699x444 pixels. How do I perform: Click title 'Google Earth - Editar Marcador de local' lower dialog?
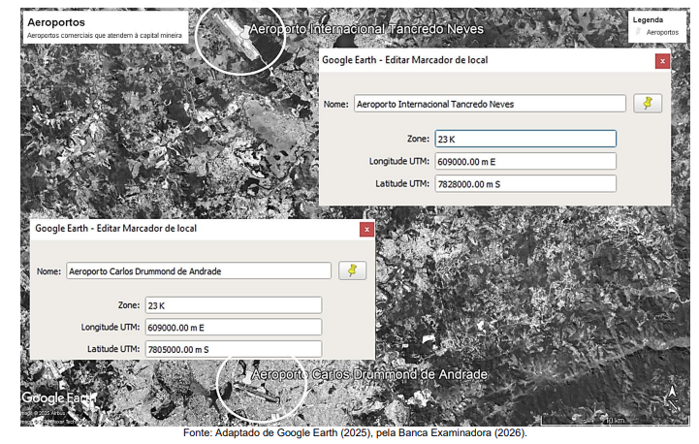(116, 228)
